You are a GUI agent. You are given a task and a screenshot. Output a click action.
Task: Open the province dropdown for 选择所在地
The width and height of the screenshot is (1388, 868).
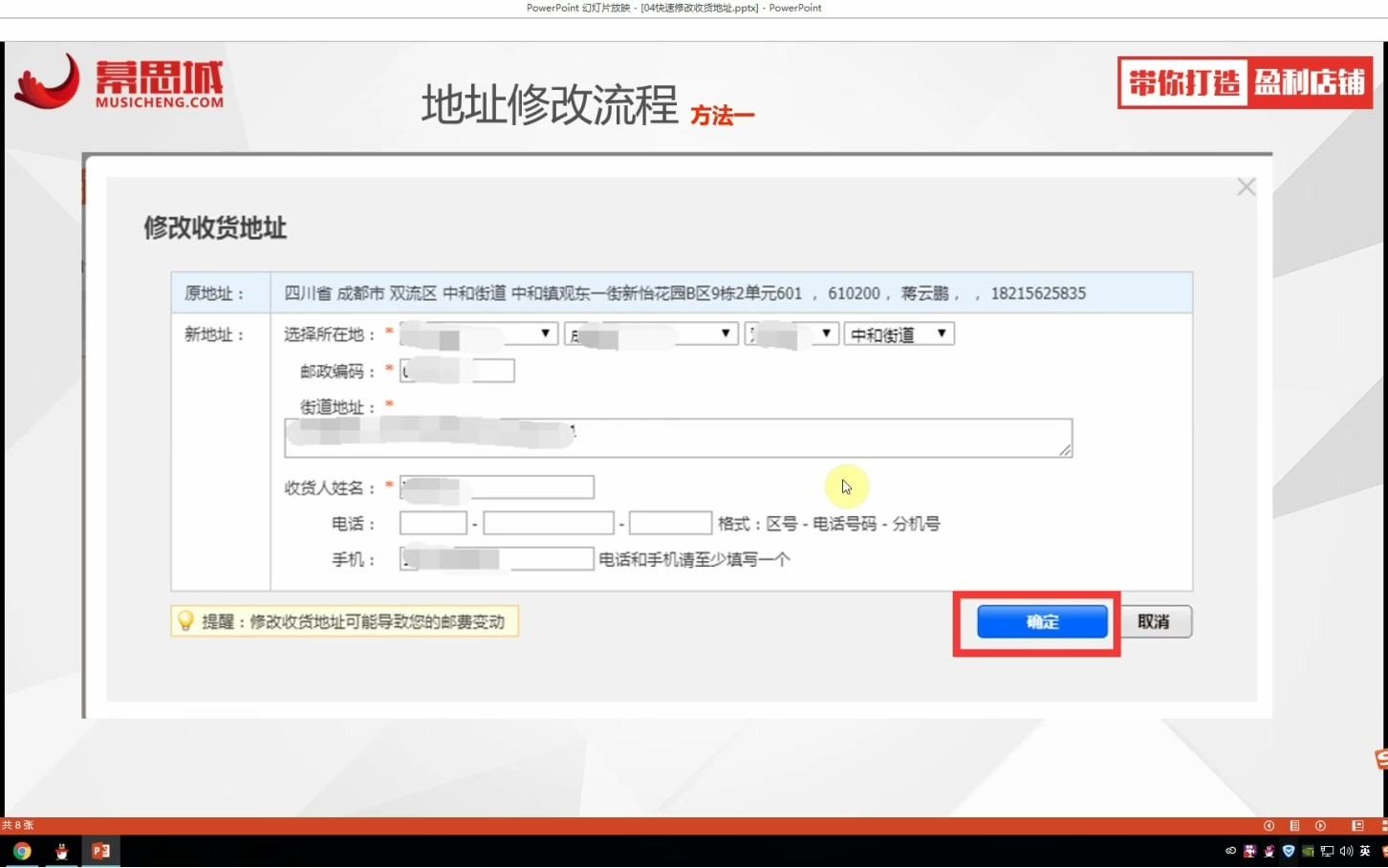478,334
